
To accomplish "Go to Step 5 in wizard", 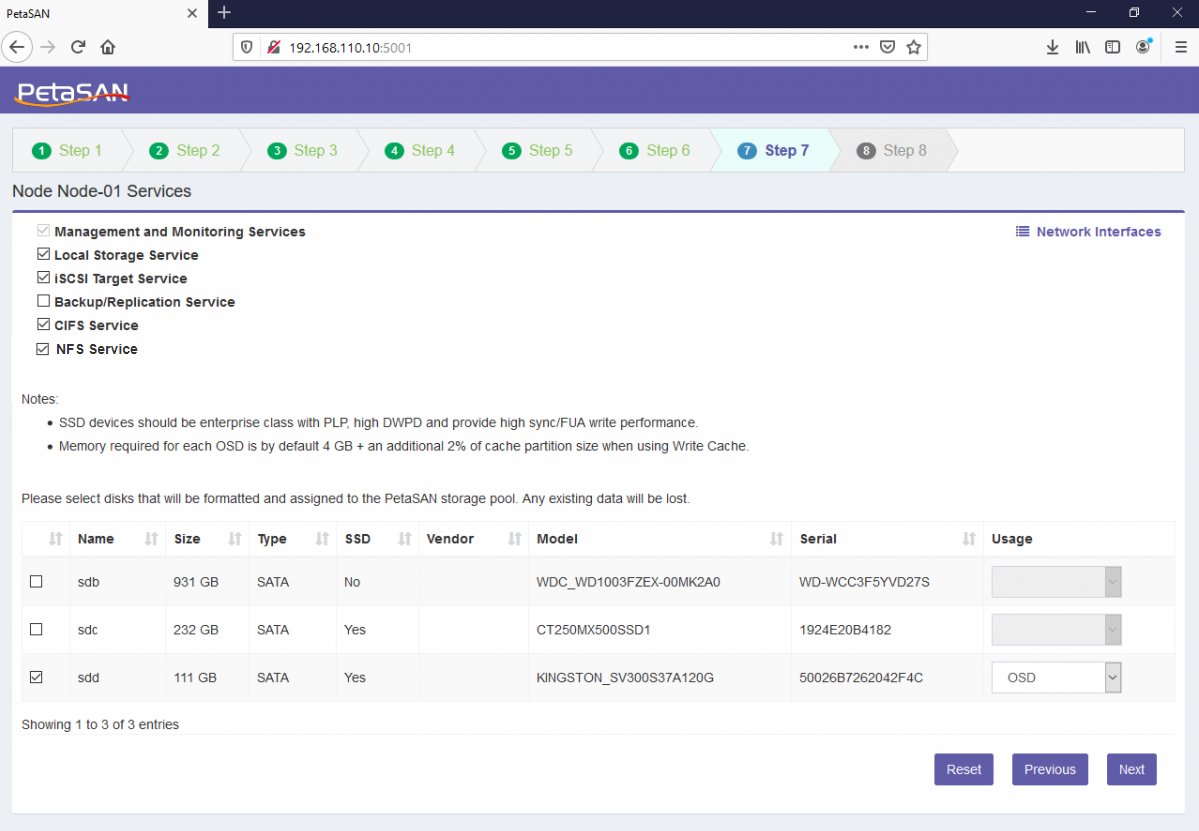I will (537, 151).
